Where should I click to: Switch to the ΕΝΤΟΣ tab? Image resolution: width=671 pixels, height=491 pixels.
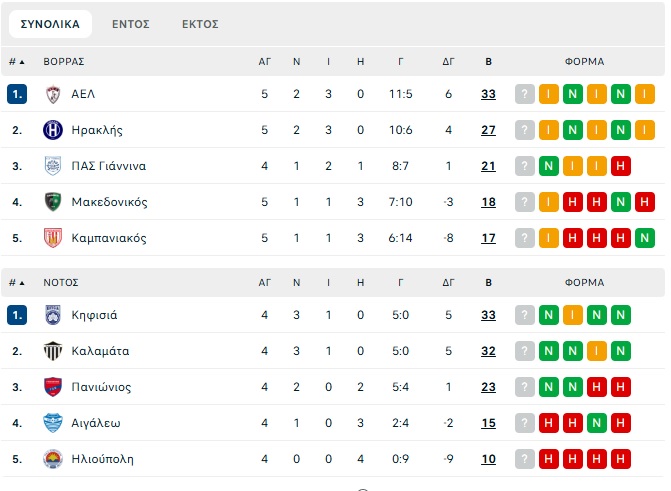[131, 24]
